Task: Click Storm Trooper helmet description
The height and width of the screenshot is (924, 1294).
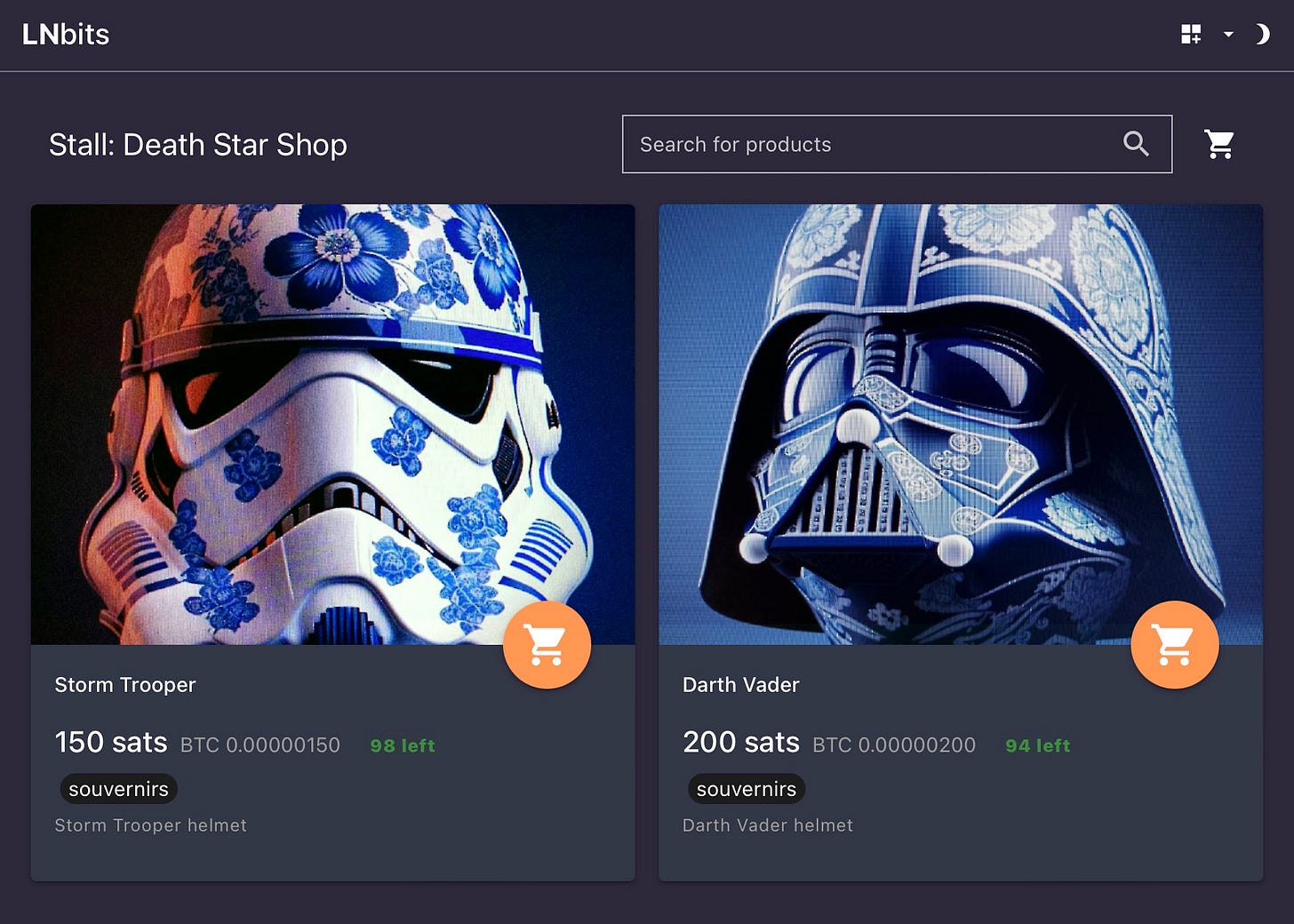Action: pos(151,825)
